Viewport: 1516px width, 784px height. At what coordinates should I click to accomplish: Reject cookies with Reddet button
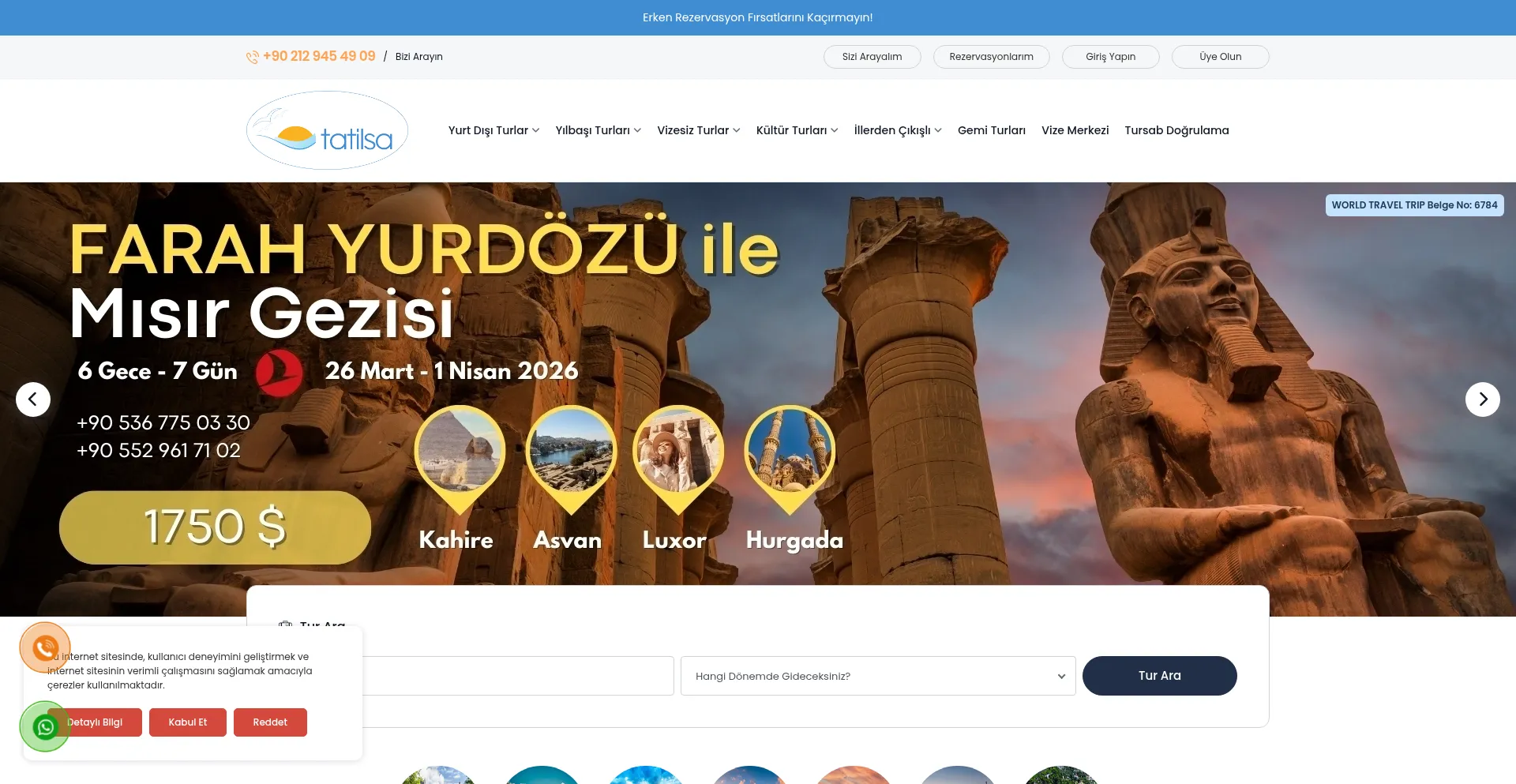(270, 722)
